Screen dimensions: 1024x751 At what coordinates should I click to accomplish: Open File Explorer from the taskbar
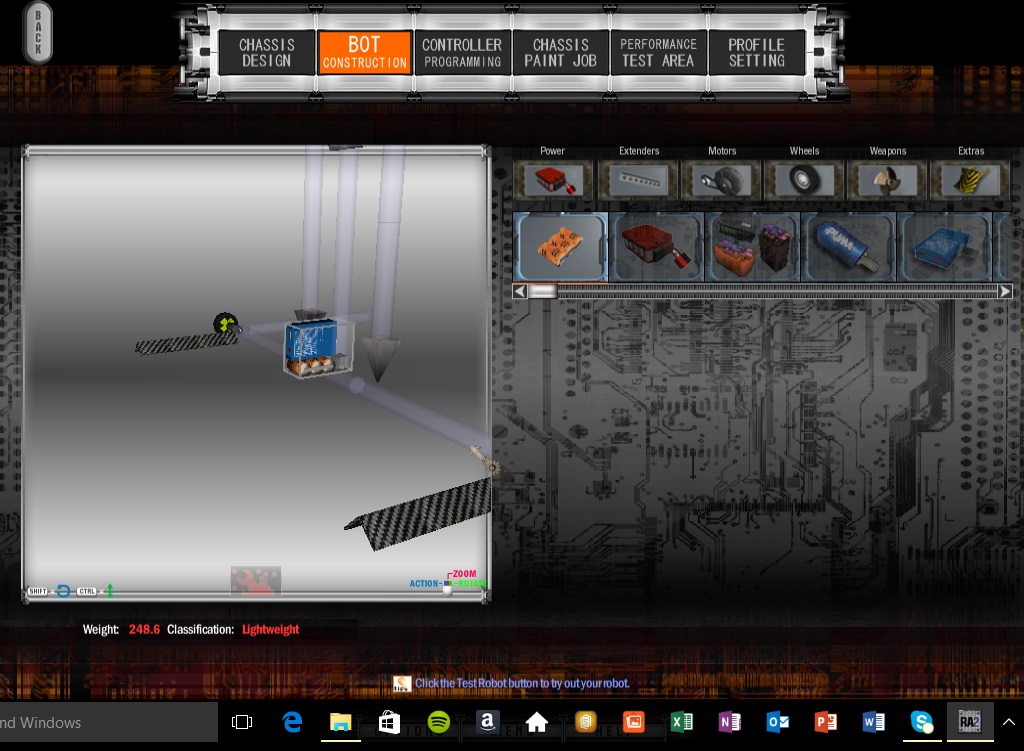tap(340, 722)
